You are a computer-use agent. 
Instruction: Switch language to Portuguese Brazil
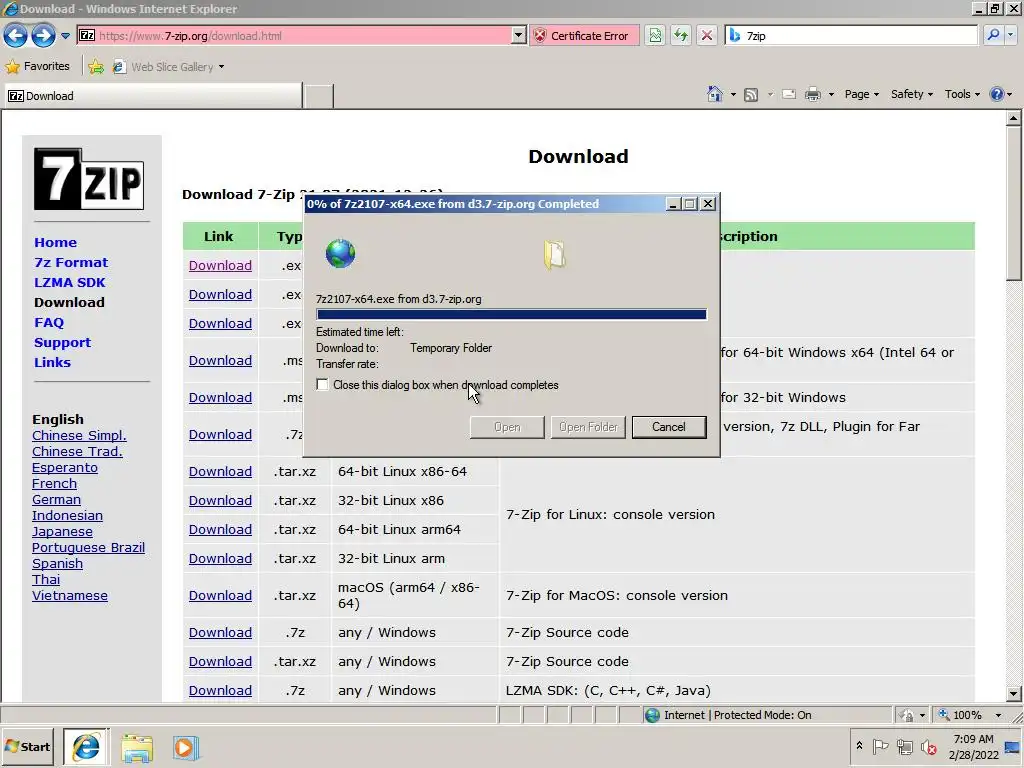coord(88,548)
